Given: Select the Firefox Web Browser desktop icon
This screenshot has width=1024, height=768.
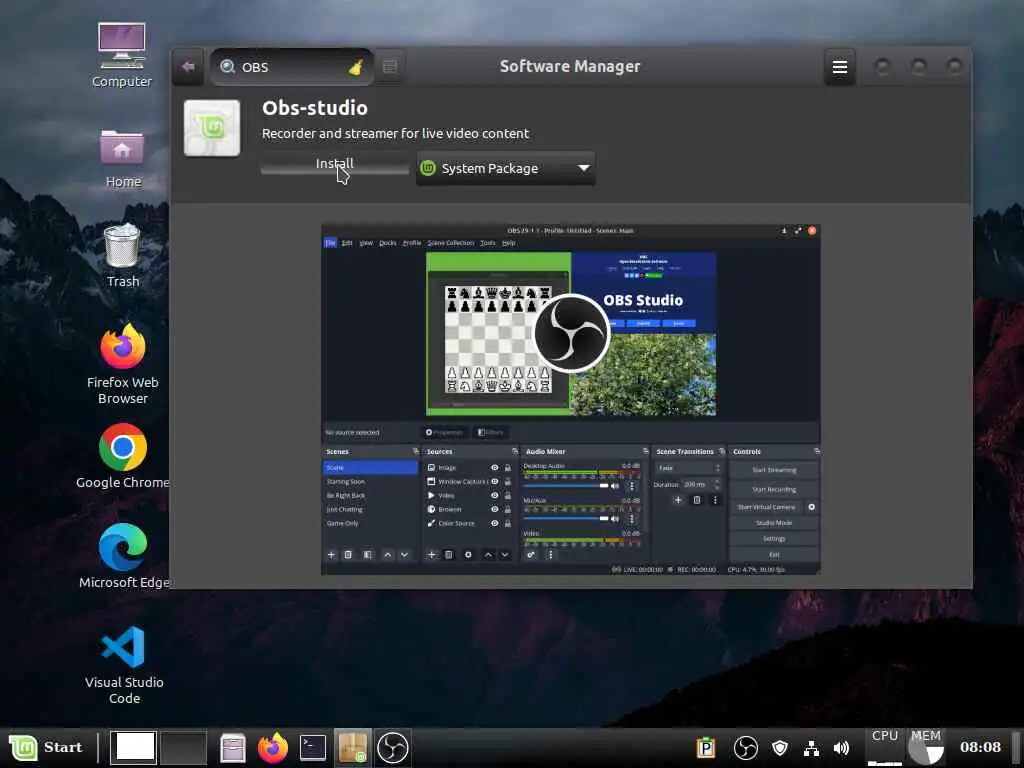Looking at the screenshot, I should click(123, 364).
